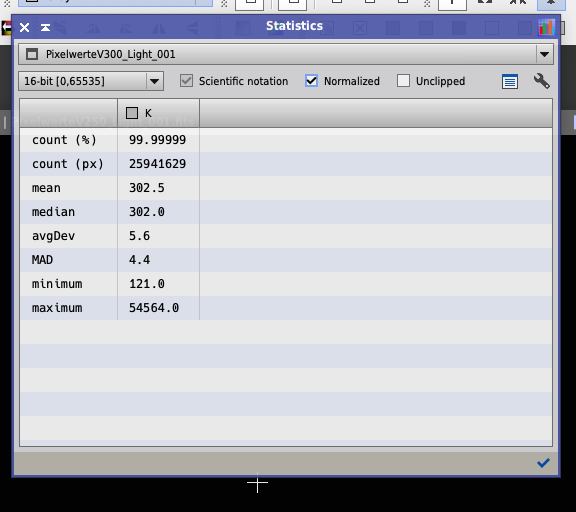Viewport: 576px width, 512px height.
Task: Click the window icon beside PixelwerteV300_Light_001
Action: pyautogui.click(x=32, y=54)
